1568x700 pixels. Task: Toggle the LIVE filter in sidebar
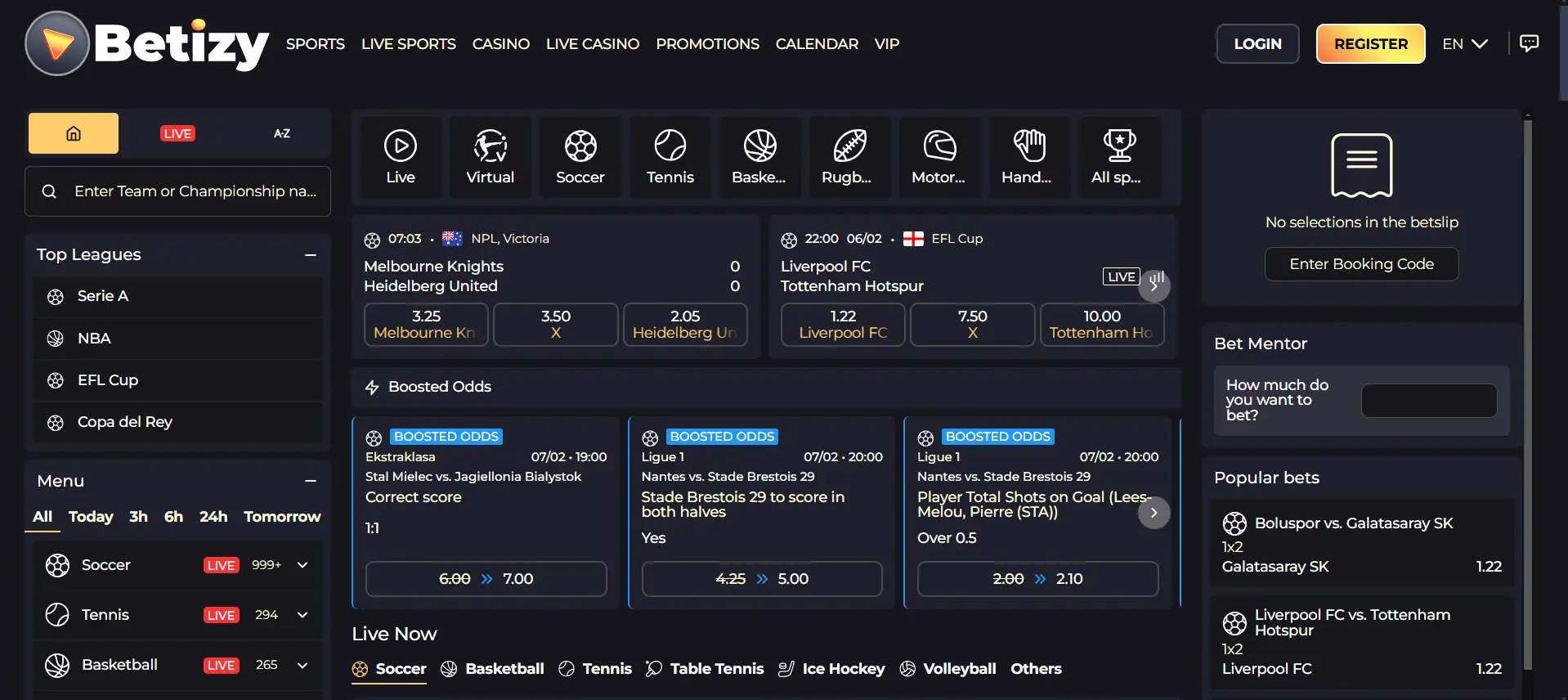coord(177,133)
